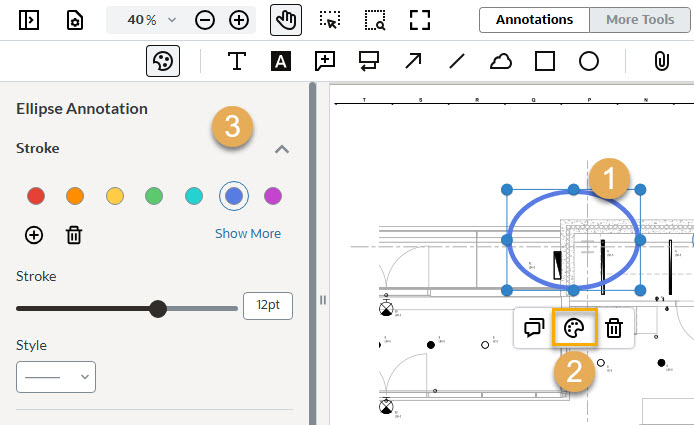Pick the cloud annotation tool
Screen dimensions: 694x425
(x=501, y=61)
